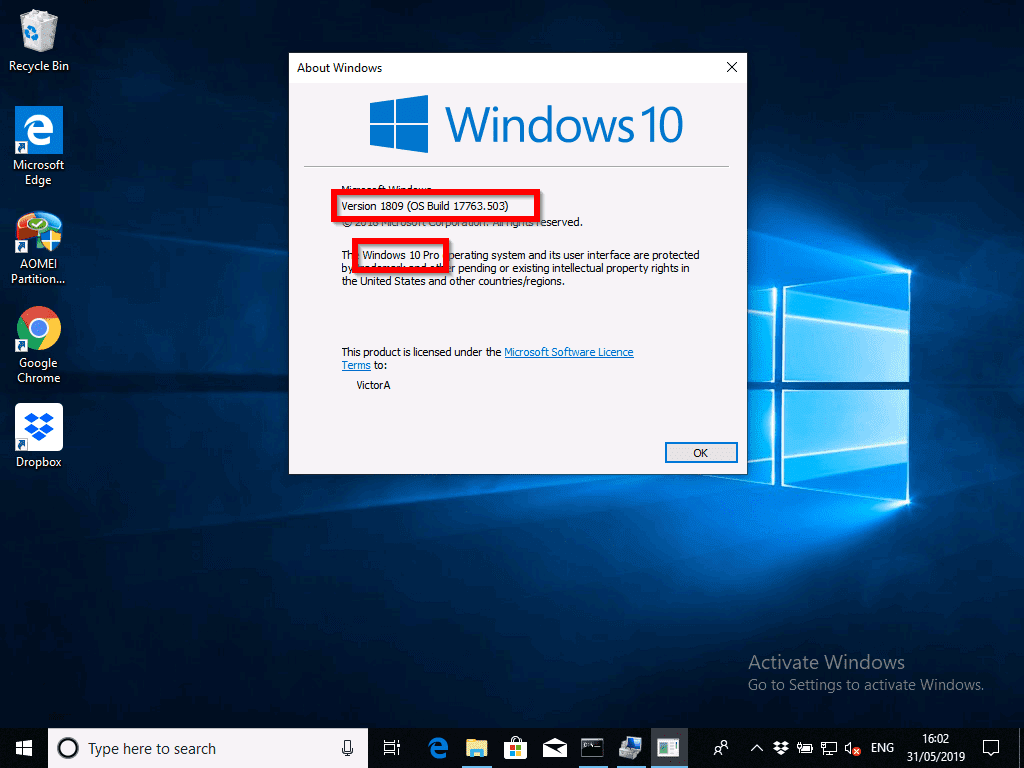Click the Version 1809 build text
This screenshot has height=768, width=1024.
(424, 206)
